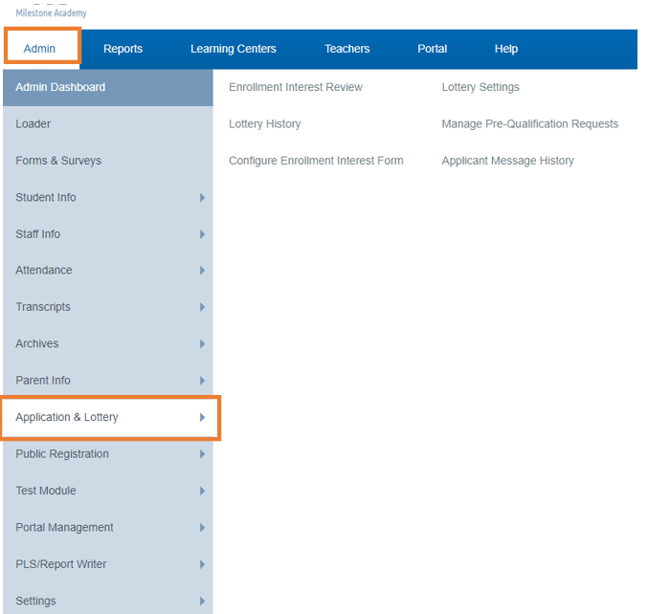Open Lottery History page
This screenshot has width=670, height=614.
[264, 124]
